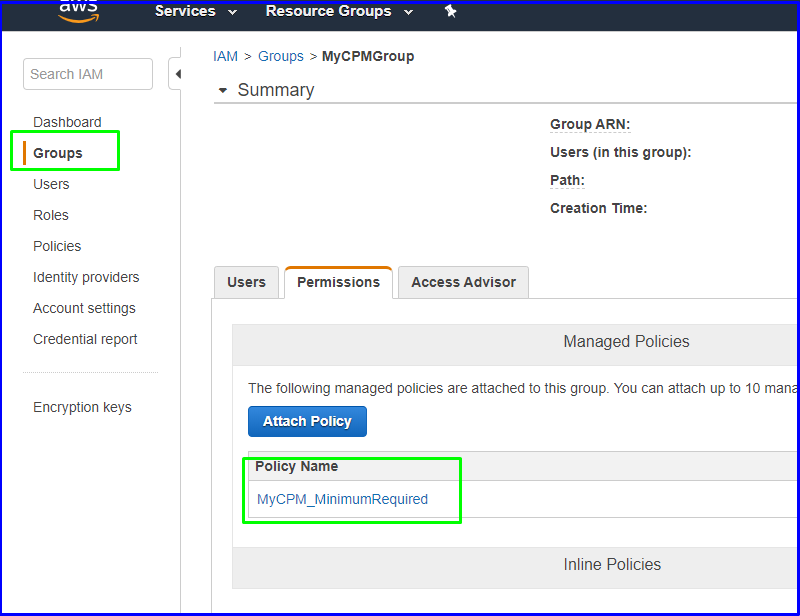This screenshot has height=616, width=800.
Task: Open Identity providers in sidebar
Action: point(86,277)
